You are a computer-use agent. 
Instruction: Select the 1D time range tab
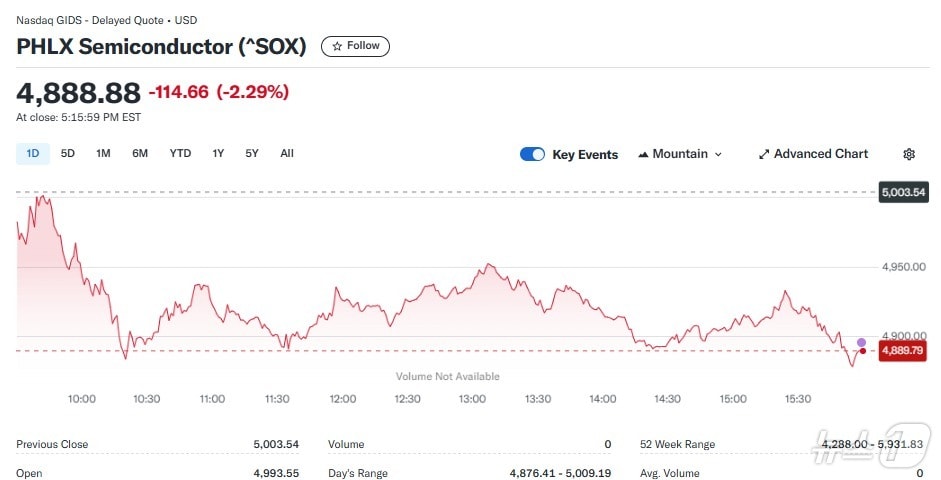pyautogui.click(x=32, y=153)
